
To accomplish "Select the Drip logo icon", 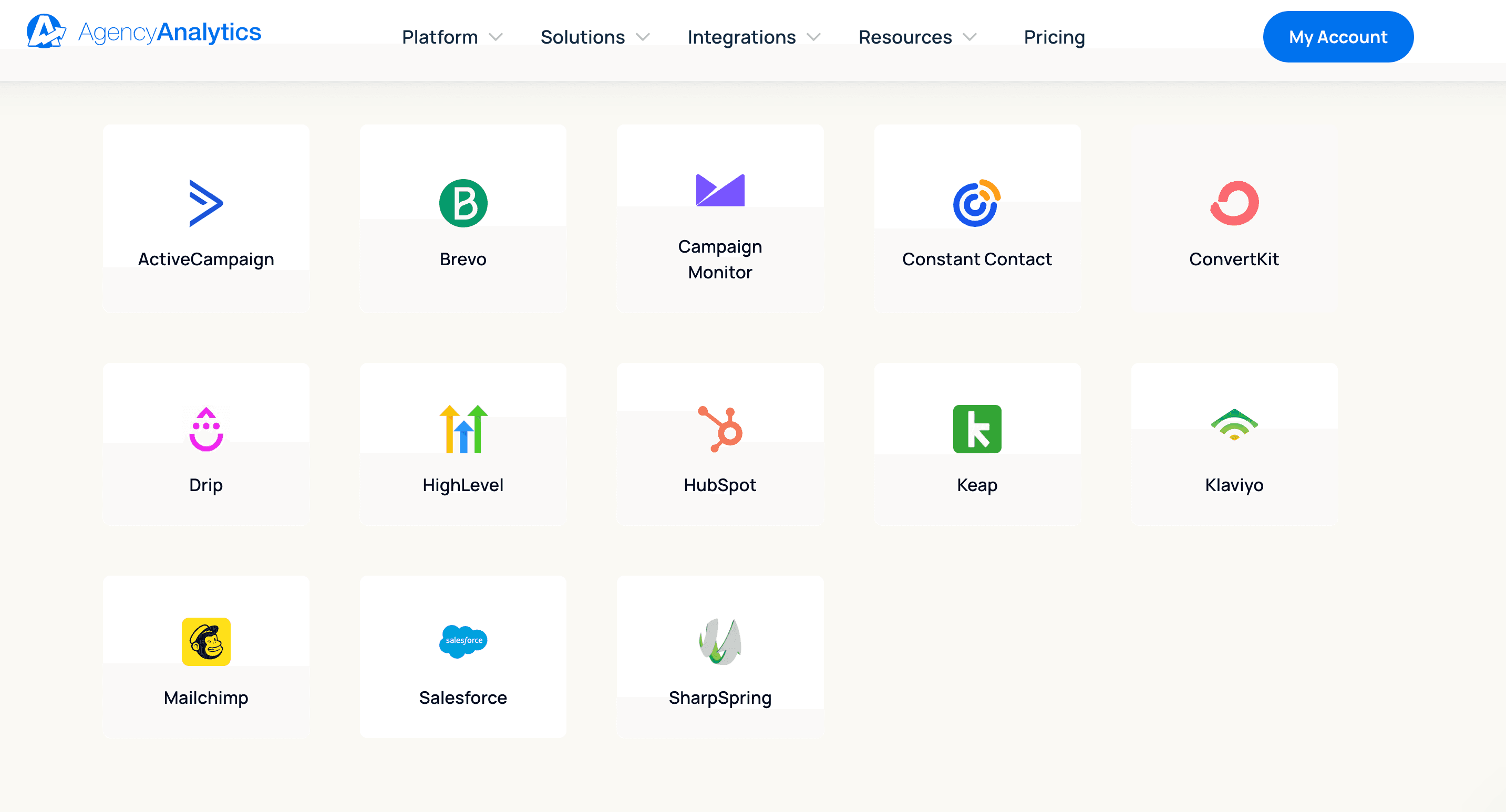I will [205, 428].
